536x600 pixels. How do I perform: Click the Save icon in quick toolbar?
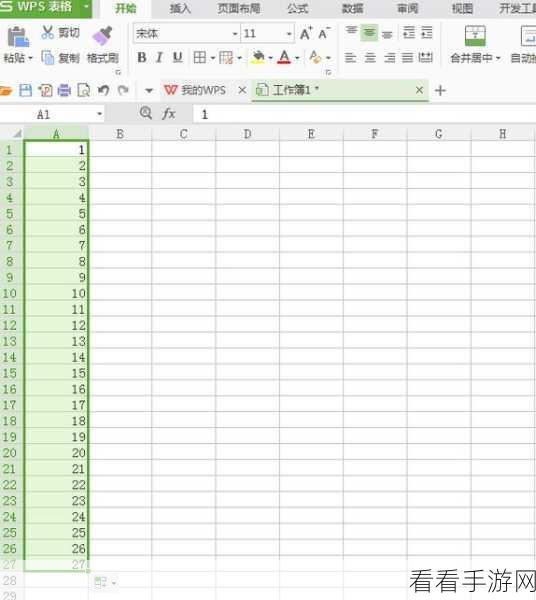pyautogui.click(x=26, y=90)
